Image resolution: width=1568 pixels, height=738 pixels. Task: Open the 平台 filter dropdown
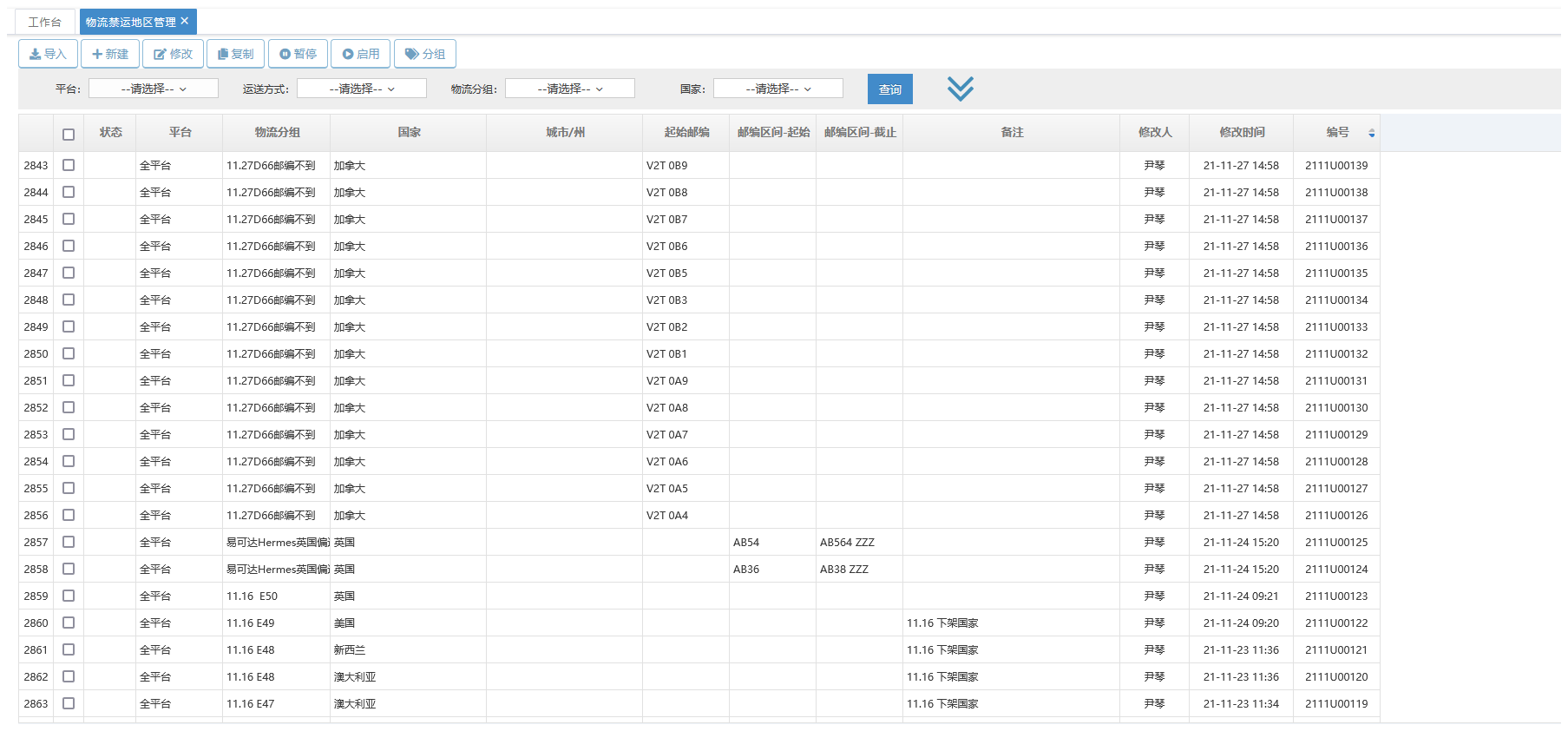(154, 89)
